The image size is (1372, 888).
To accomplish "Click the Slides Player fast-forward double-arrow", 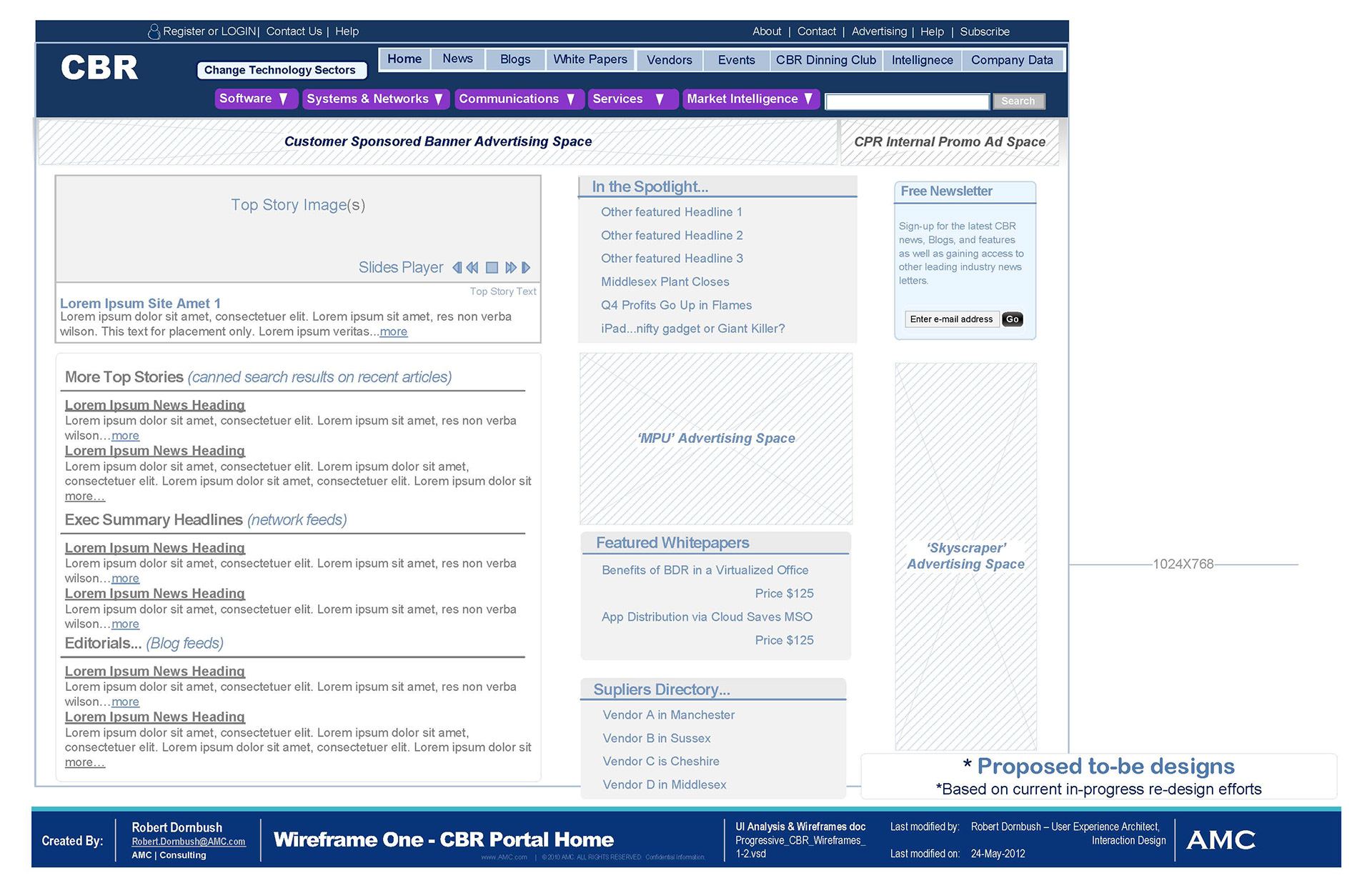I will coord(510,268).
